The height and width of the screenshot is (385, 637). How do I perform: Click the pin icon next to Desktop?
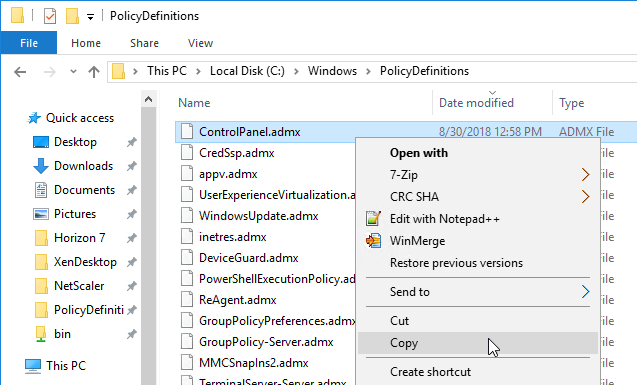(x=132, y=142)
